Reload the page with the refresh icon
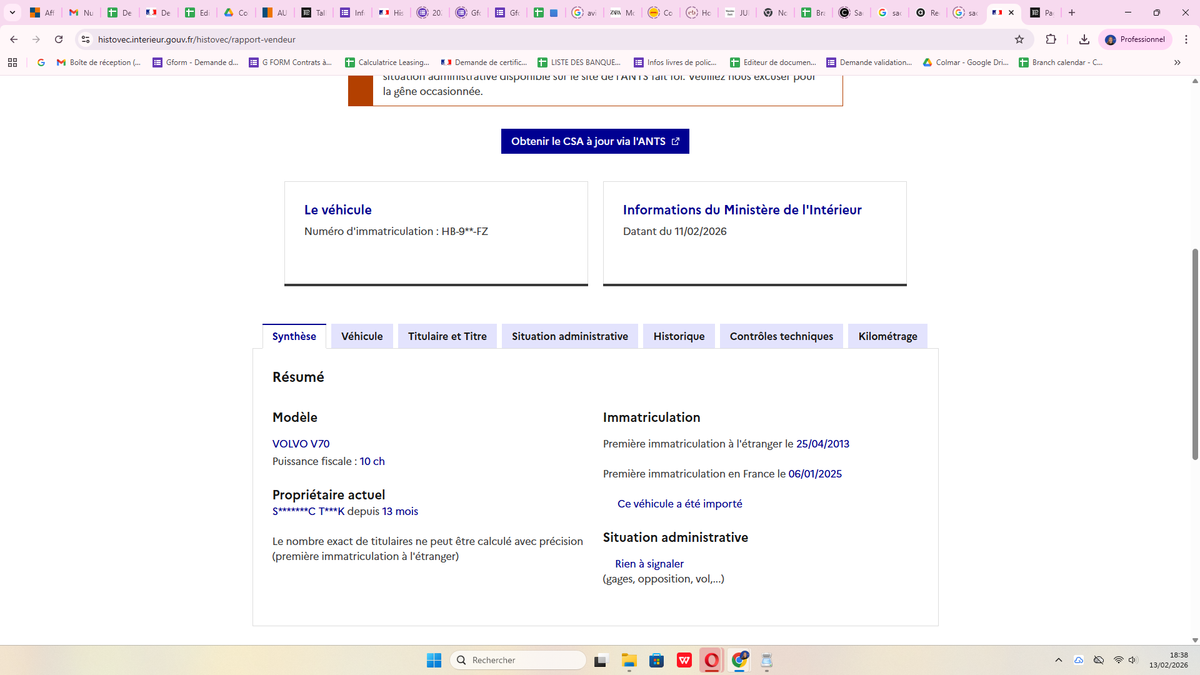Viewport: 1200px width, 675px height. (59, 39)
